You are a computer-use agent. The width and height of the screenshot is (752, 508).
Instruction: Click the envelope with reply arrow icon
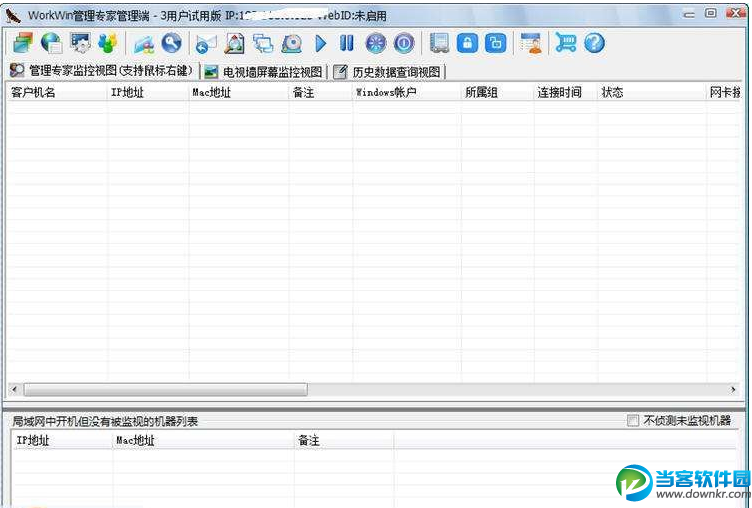pos(206,44)
